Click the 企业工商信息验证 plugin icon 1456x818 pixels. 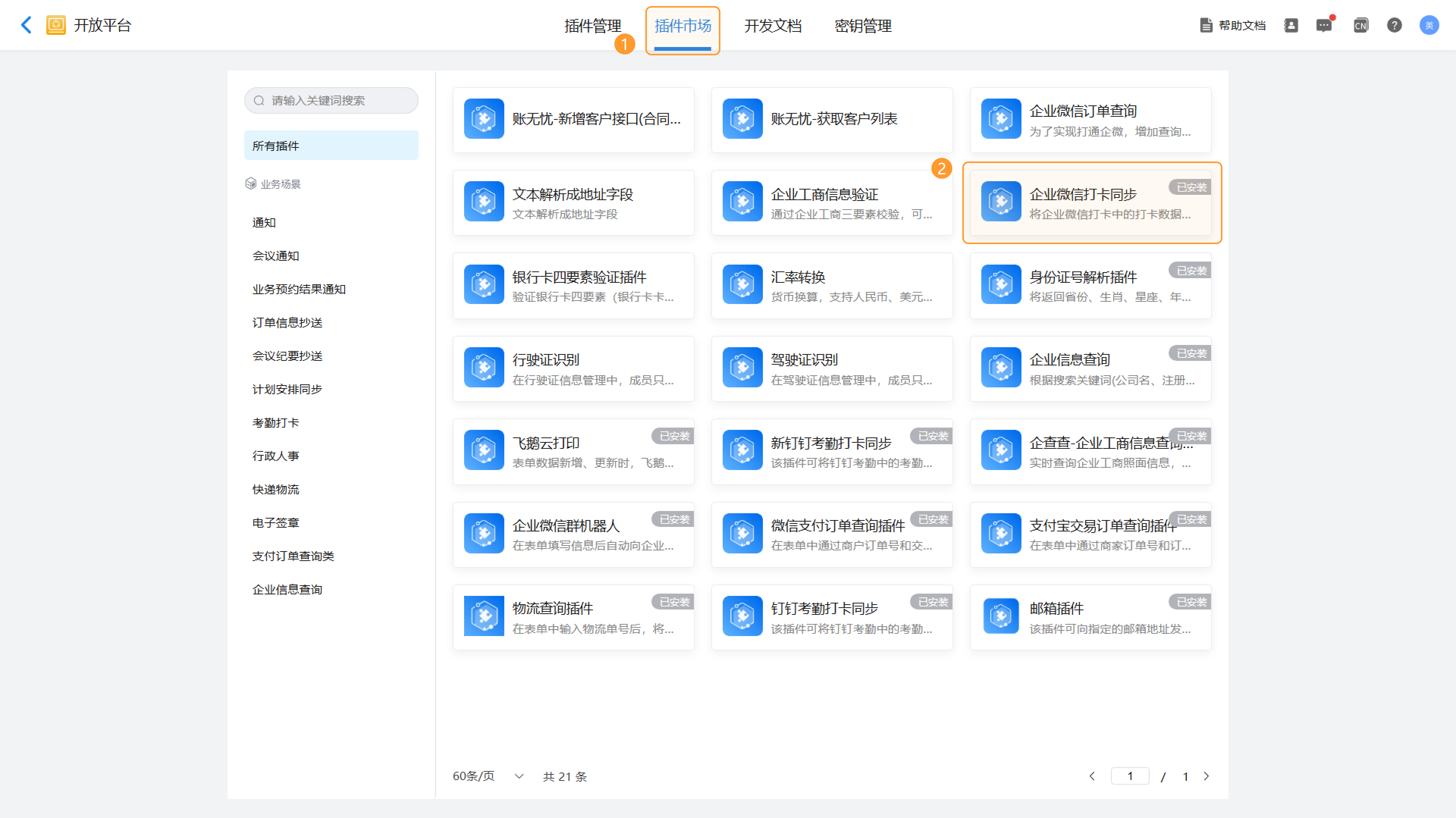point(743,201)
